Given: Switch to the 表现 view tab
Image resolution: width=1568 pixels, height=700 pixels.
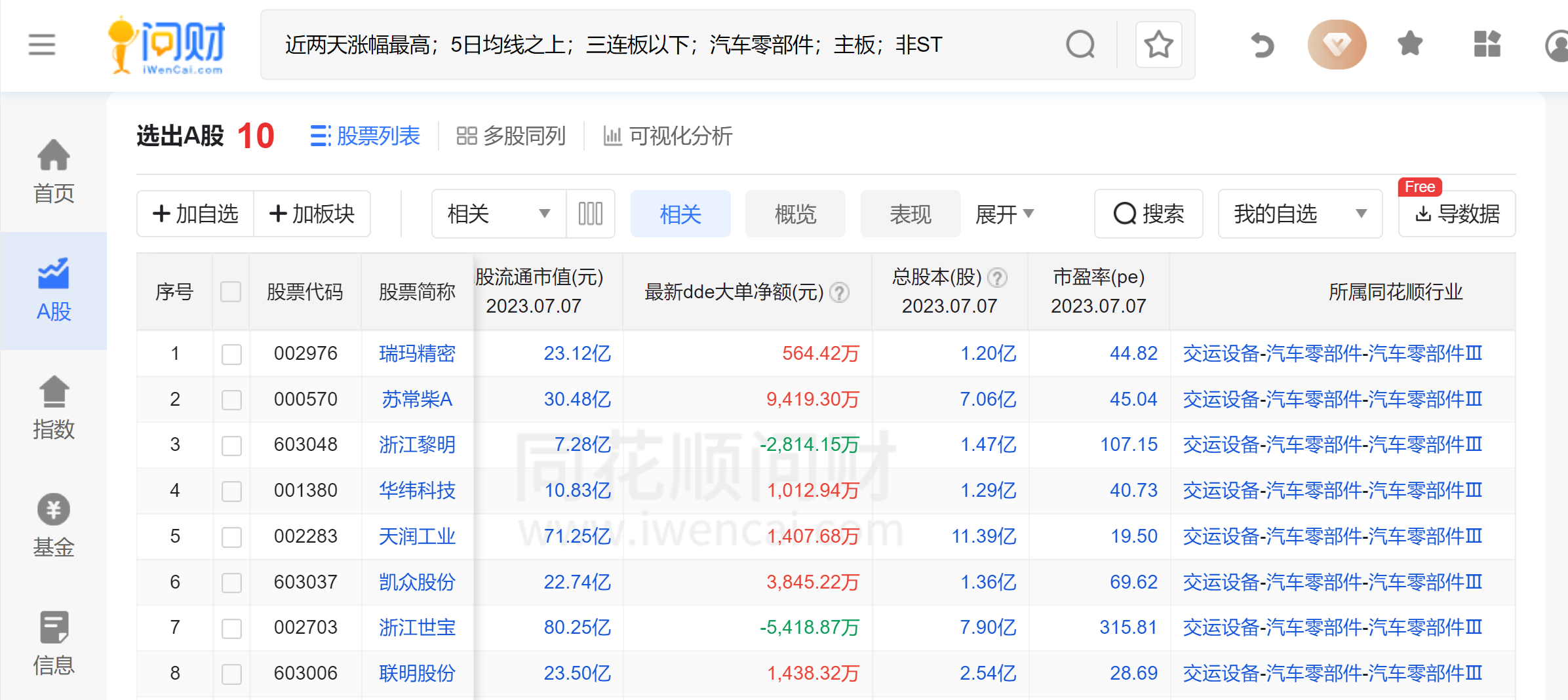Looking at the screenshot, I should coord(911,214).
